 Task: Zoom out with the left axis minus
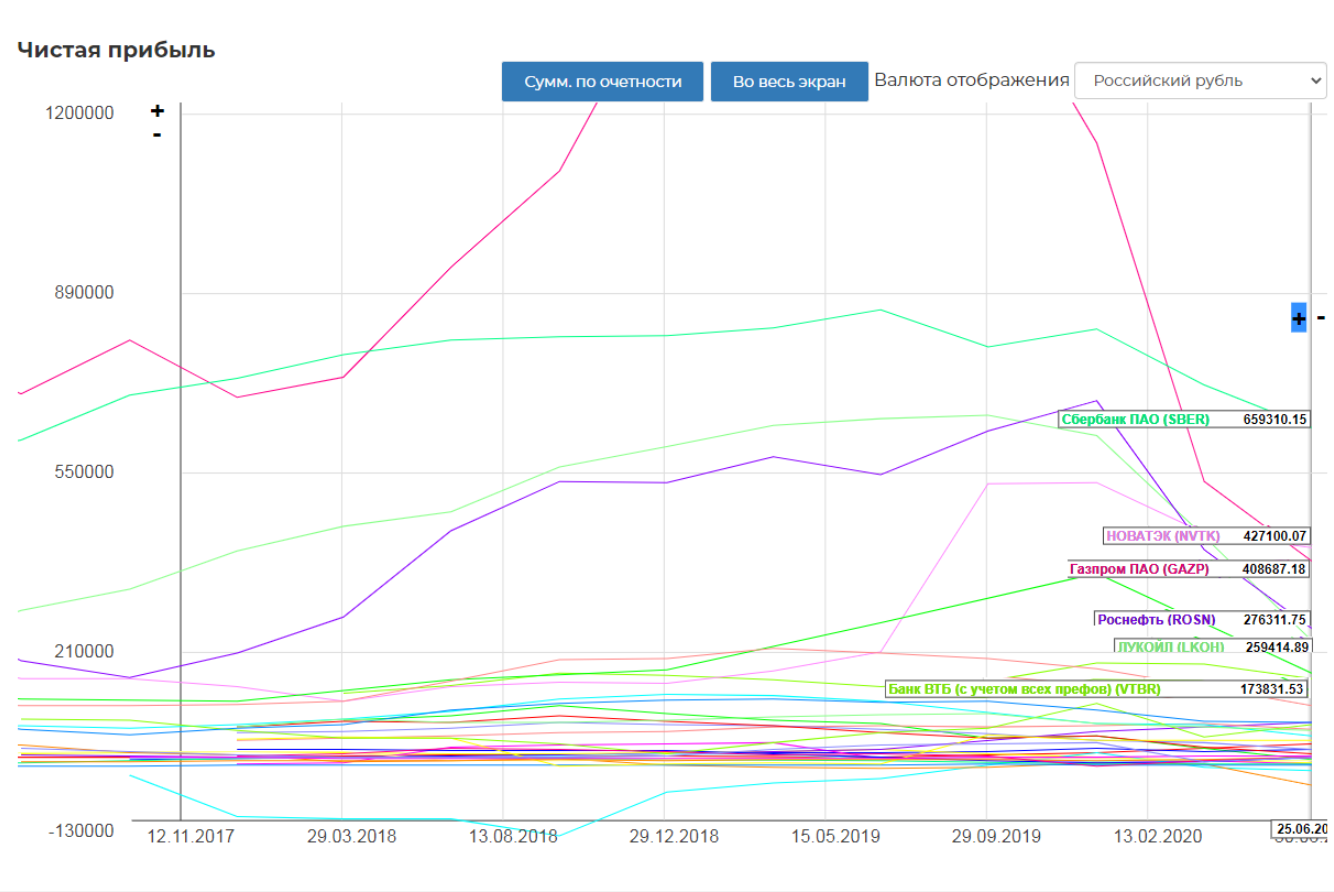coord(157,135)
